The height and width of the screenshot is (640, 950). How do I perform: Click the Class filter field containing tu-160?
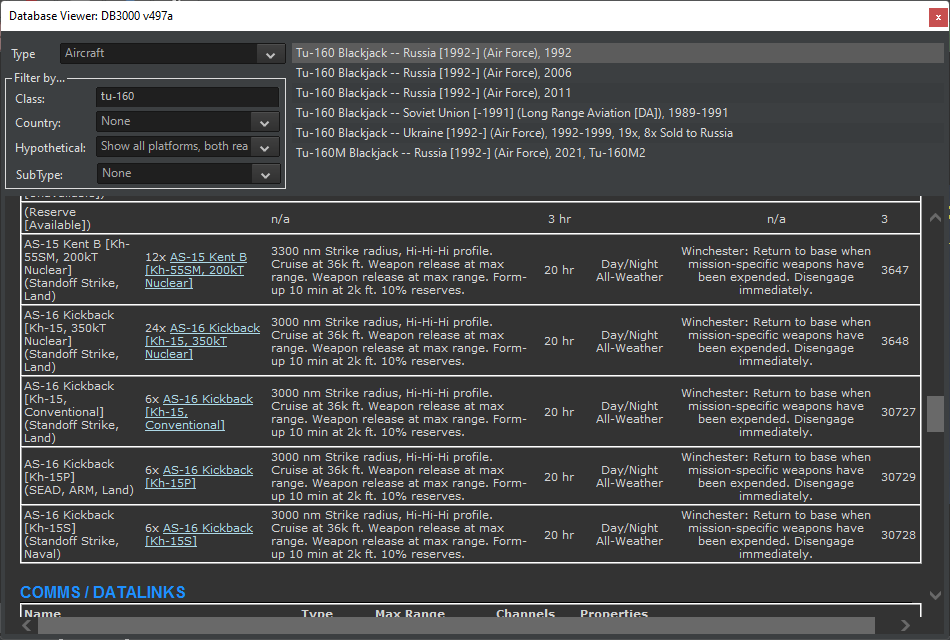[x=188, y=96]
